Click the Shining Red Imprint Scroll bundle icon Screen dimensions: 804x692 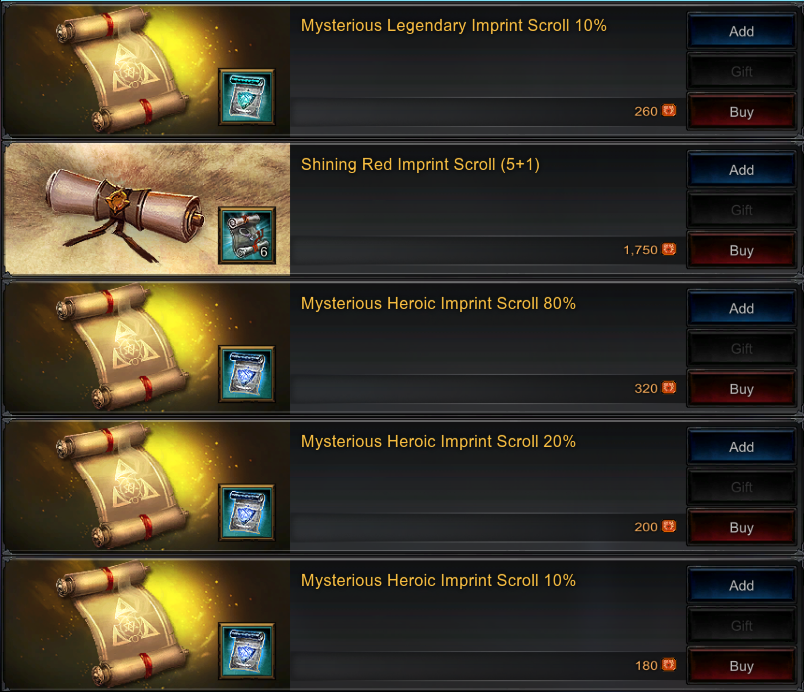247,235
